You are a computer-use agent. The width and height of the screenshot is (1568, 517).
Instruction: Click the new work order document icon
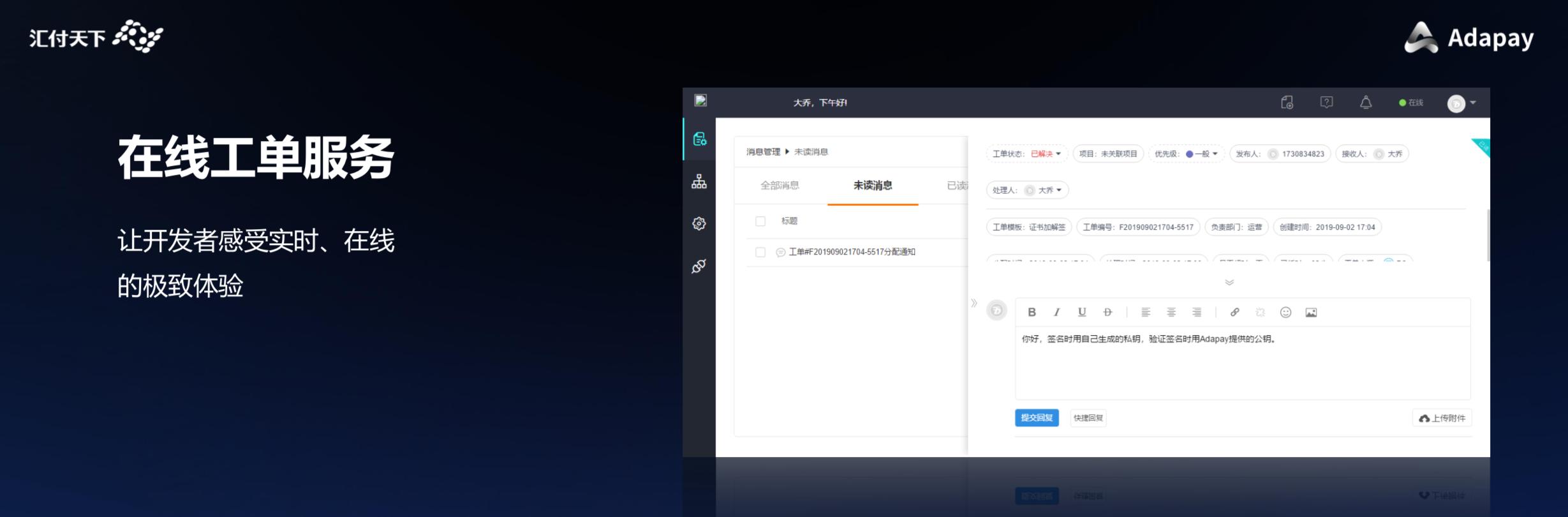pyautogui.click(x=1287, y=102)
